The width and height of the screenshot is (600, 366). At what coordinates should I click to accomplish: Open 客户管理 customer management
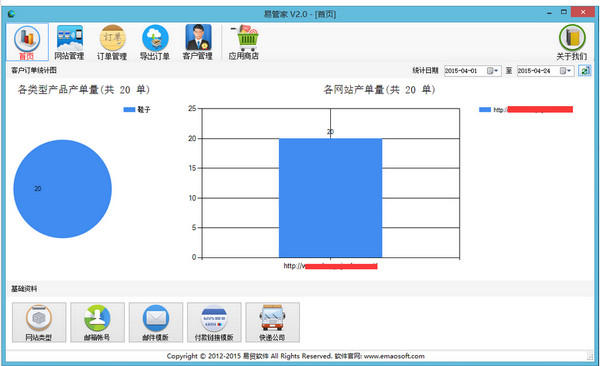(x=198, y=42)
